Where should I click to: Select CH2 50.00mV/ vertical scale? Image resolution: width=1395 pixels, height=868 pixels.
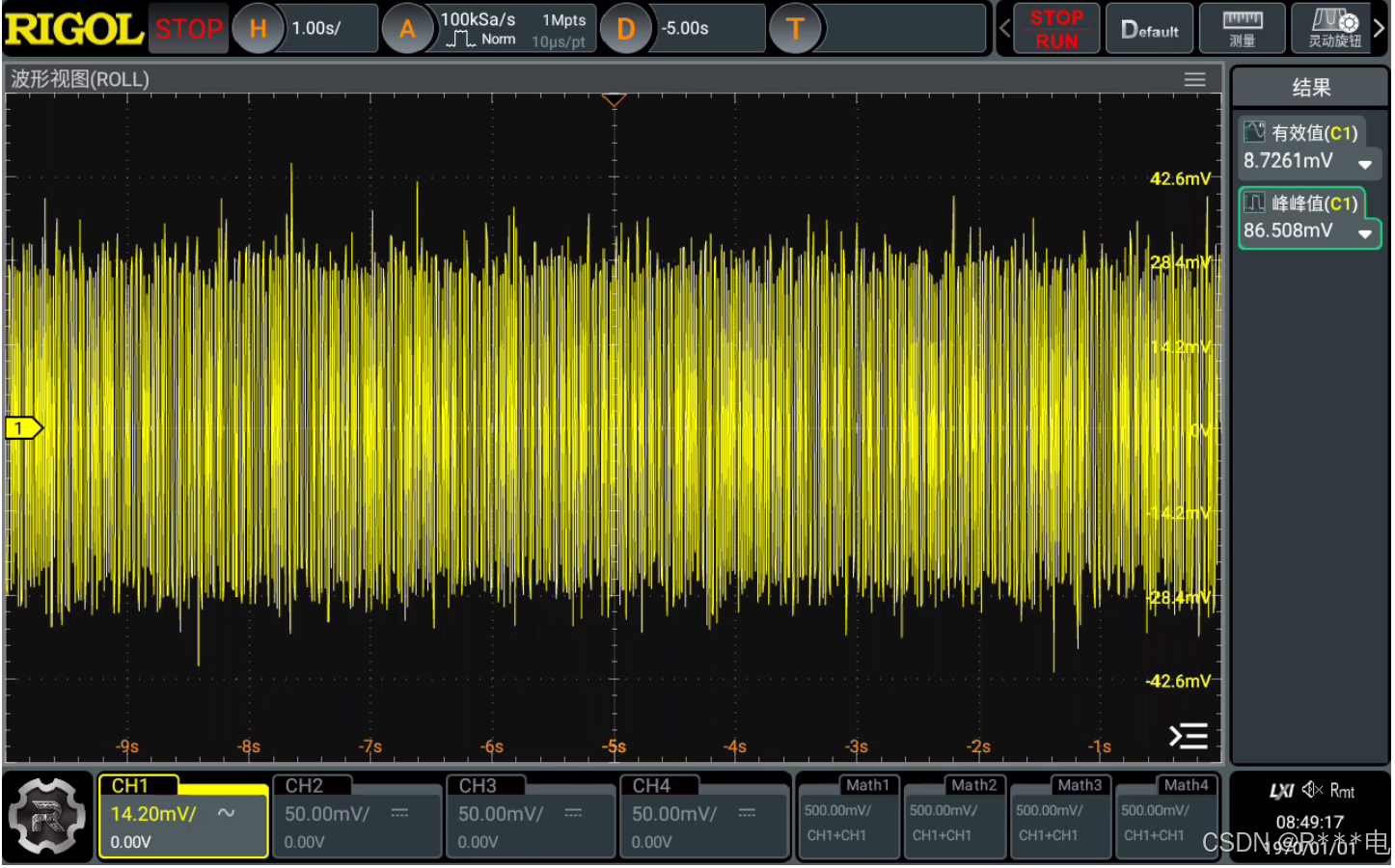[327, 814]
